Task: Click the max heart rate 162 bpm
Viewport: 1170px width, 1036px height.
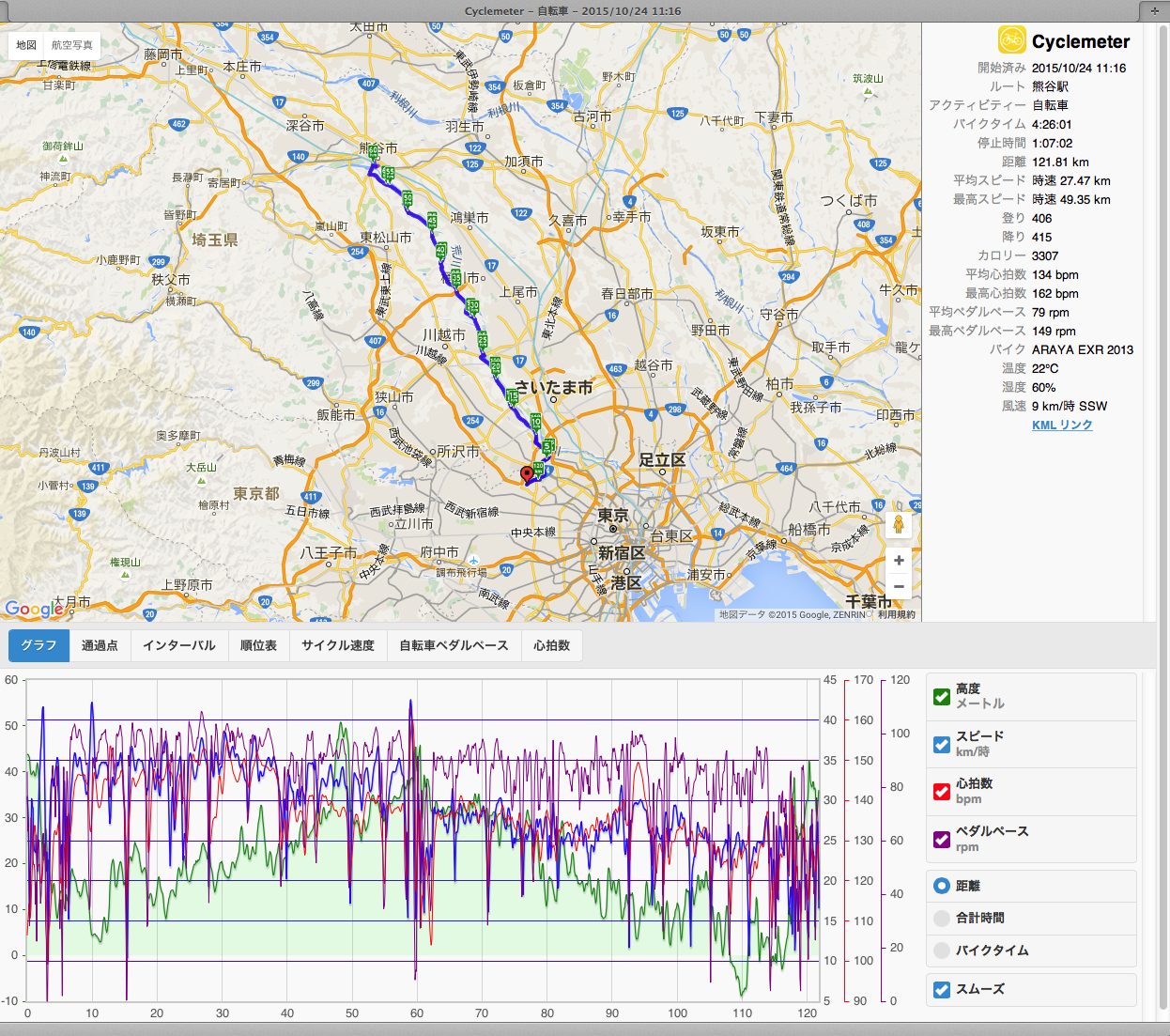Action: tap(1055, 293)
